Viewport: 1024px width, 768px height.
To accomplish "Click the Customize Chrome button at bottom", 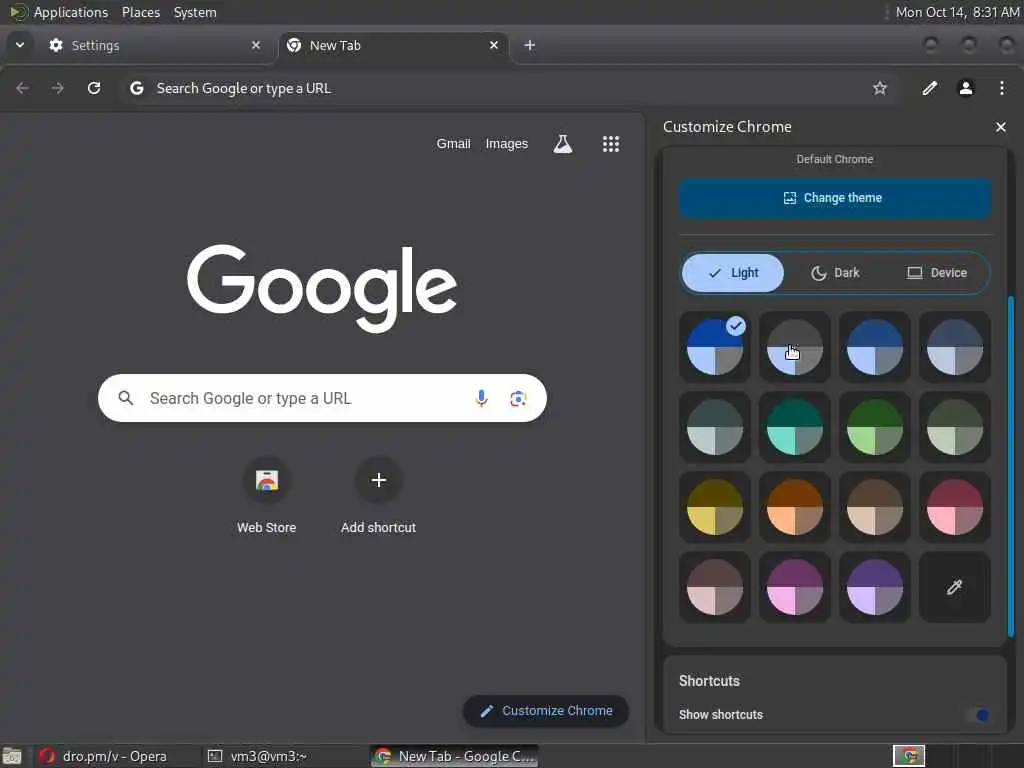I will (x=546, y=711).
